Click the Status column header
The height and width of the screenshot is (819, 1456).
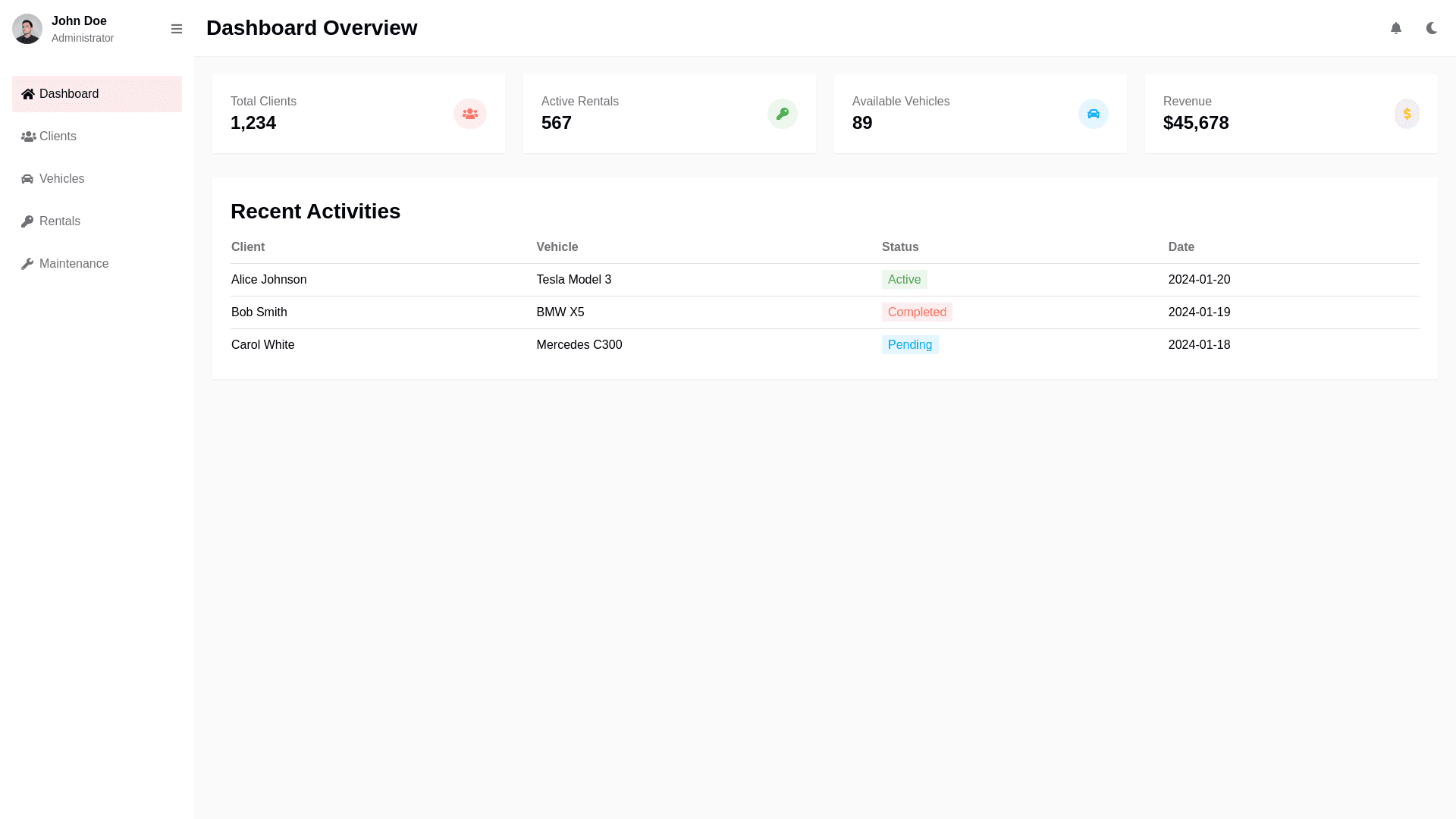[899, 247]
